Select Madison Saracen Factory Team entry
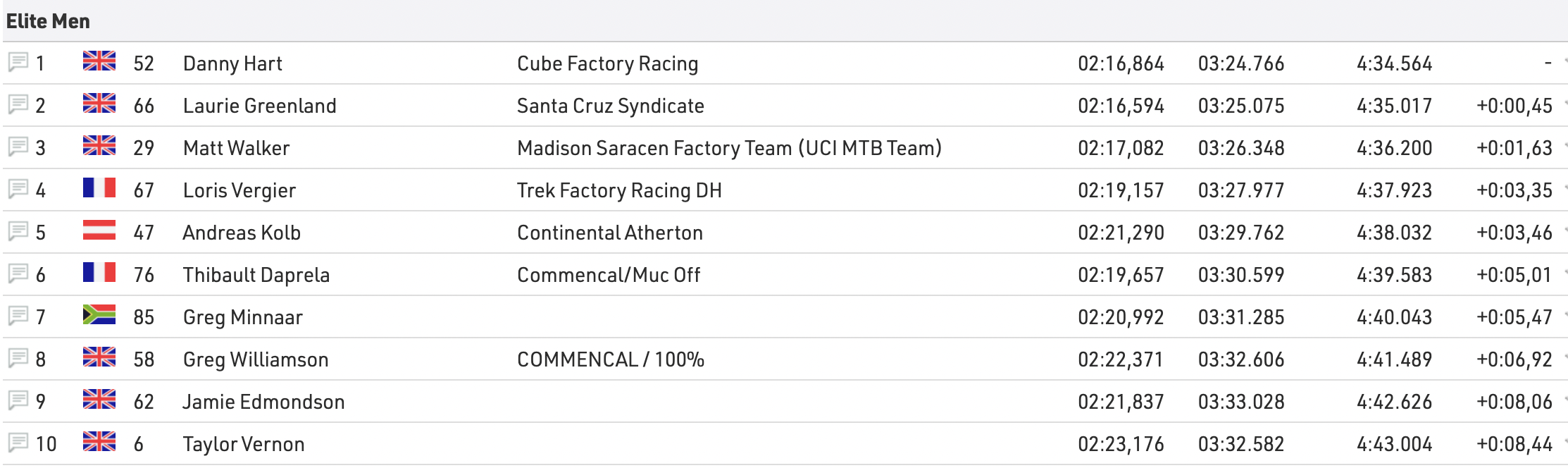Image resolution: width=1568 pixels, height=468 pixels. click(728, 148)
